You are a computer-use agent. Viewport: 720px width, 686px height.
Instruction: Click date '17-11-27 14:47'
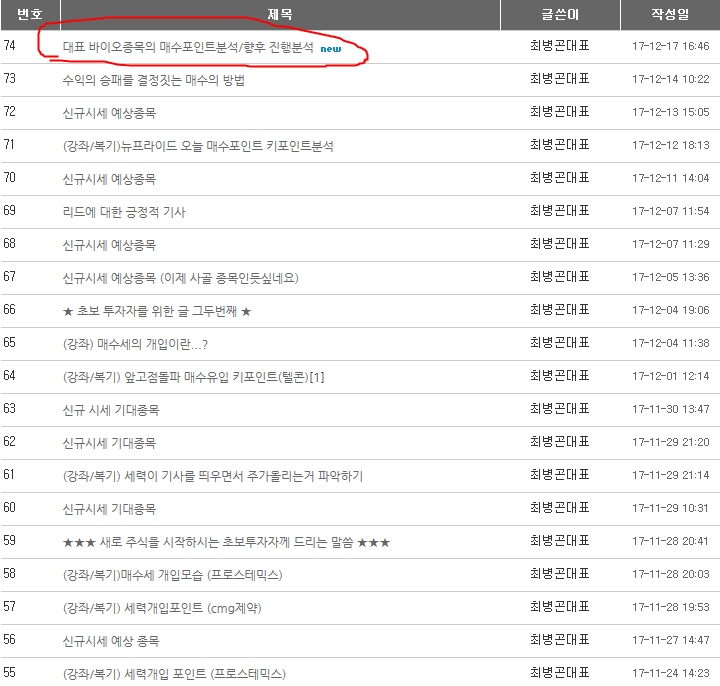pyautogui.click(x=670, y=640)
